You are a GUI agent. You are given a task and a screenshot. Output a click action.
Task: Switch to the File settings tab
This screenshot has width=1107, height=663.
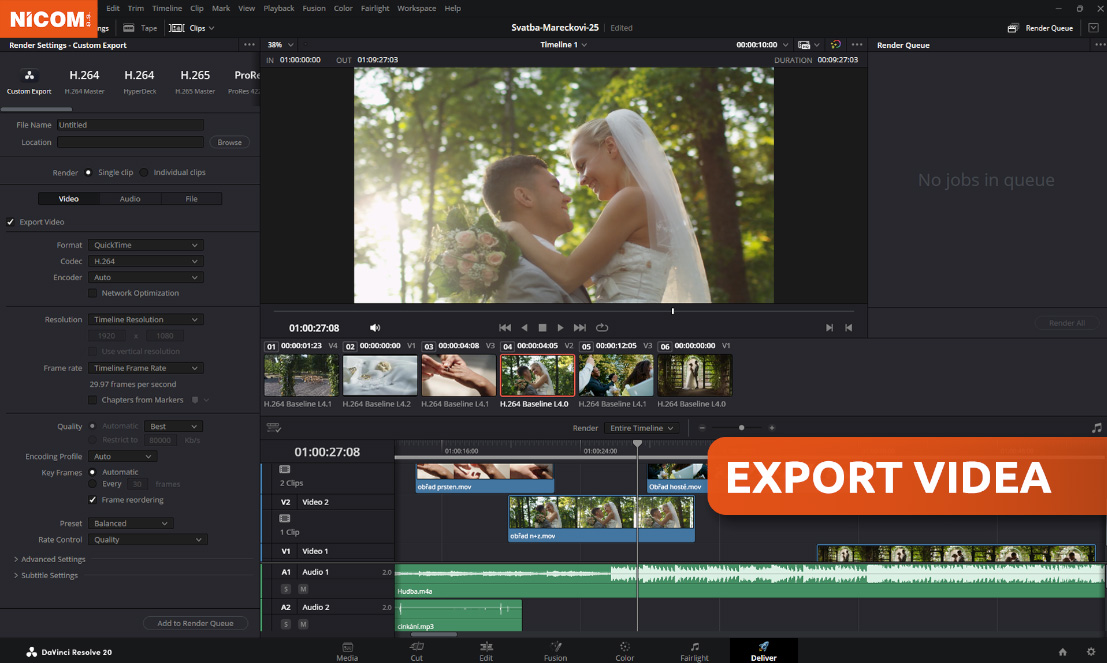pos(191,199)
